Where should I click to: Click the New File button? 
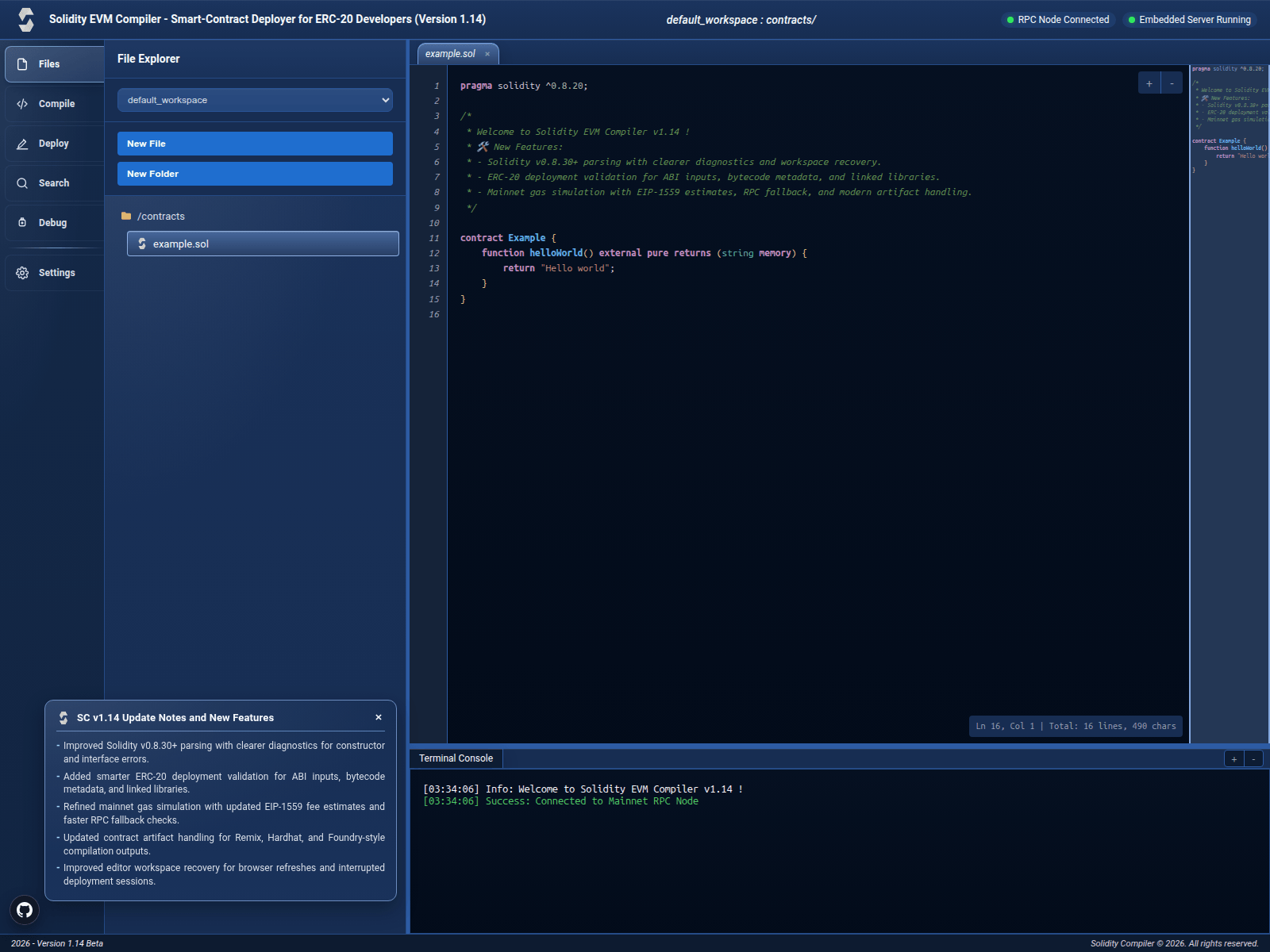tap(255, 144)
